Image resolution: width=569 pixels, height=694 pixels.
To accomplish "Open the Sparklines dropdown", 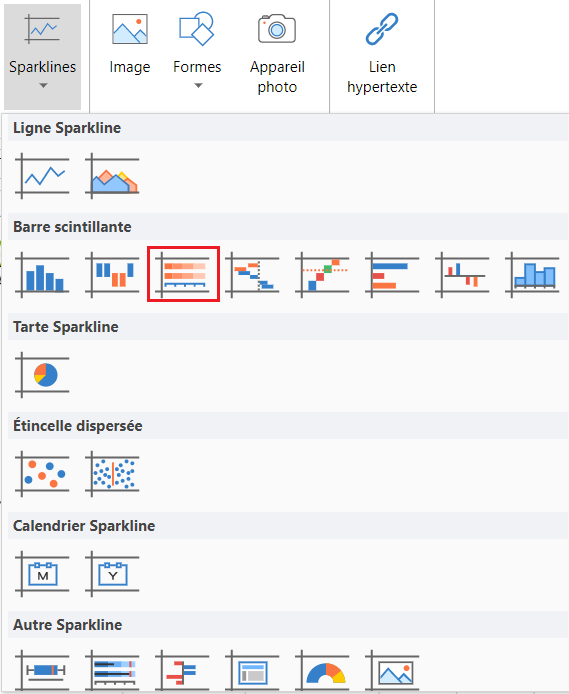I will click(x=42, y=57).
